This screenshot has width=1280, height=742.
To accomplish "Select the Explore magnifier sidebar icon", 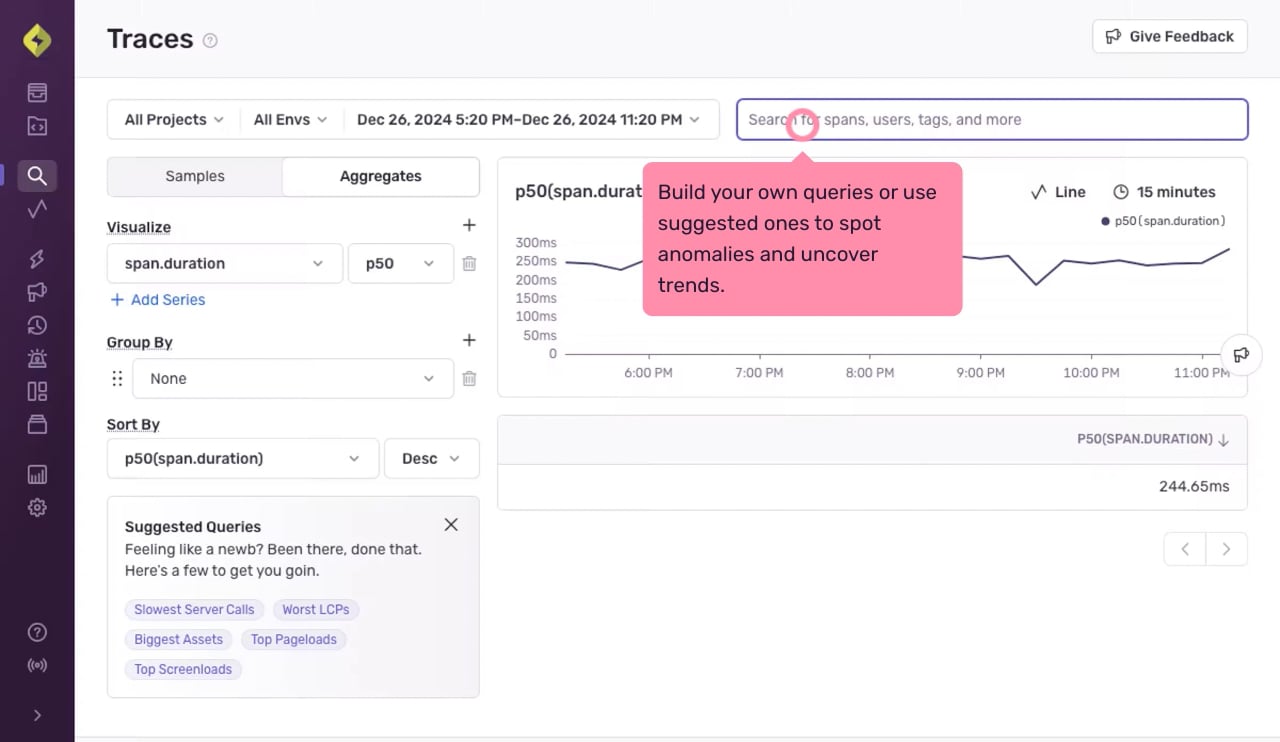I will point(37,176).
